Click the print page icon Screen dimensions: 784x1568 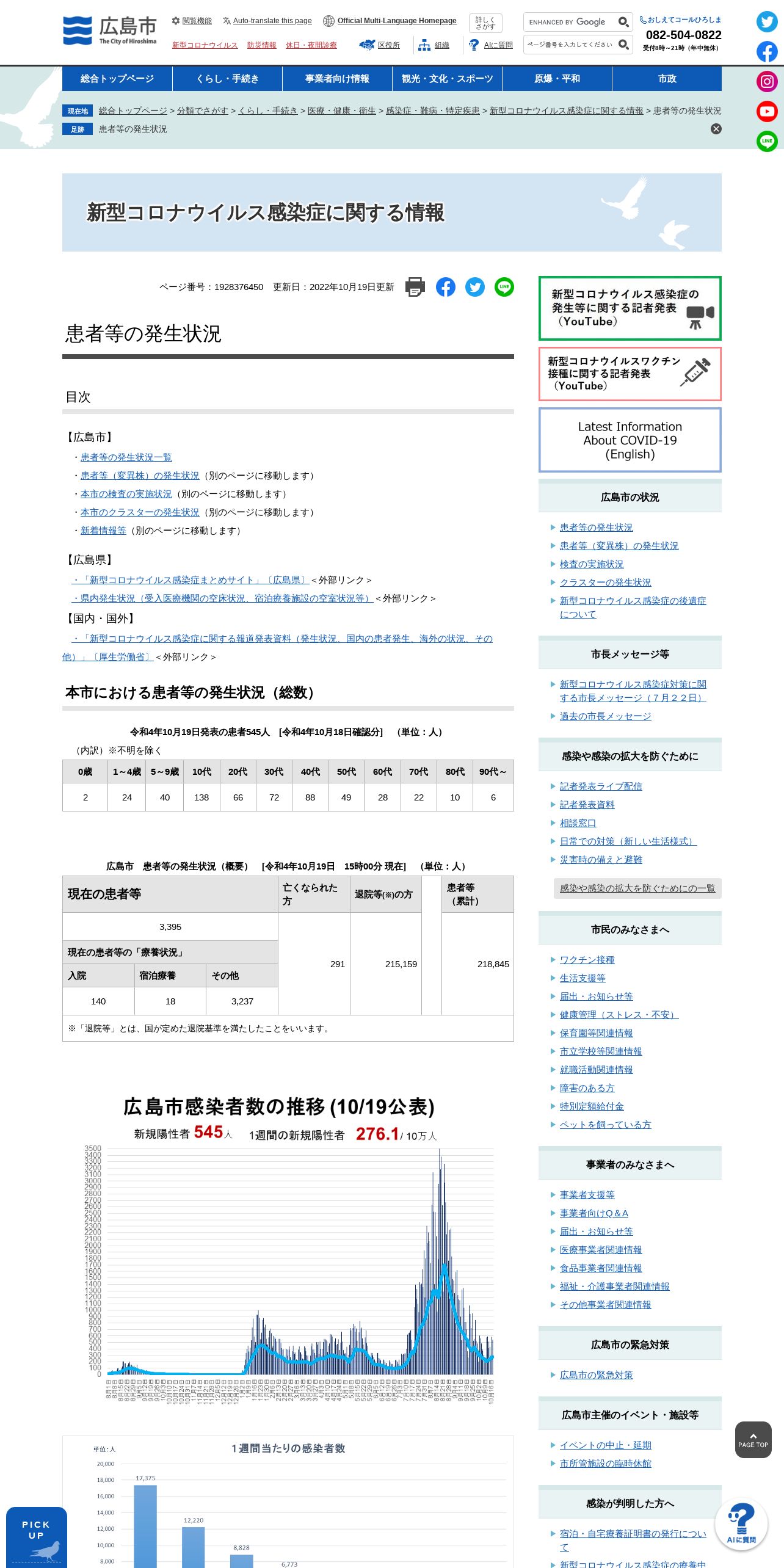[x=415, y=287]
